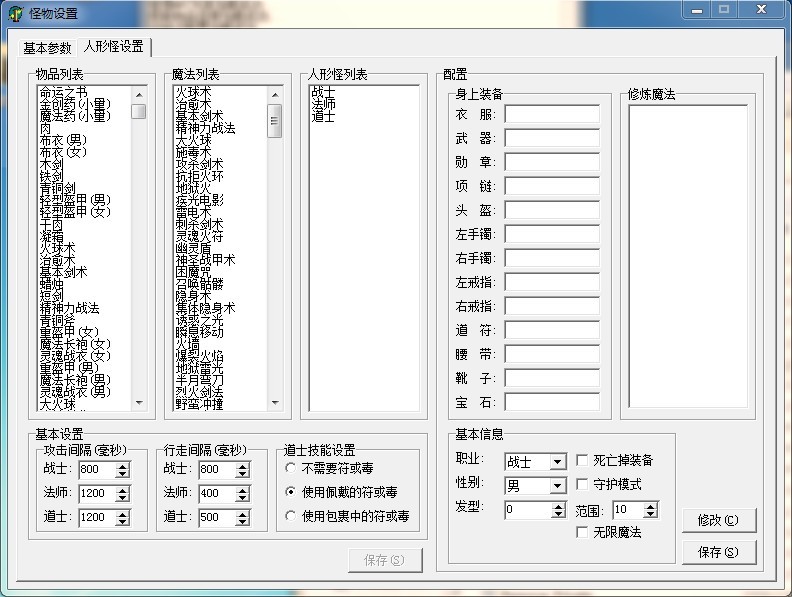Check the 无限魔法 unlimited magic option
Screen dimensions: 792x597
582,533
